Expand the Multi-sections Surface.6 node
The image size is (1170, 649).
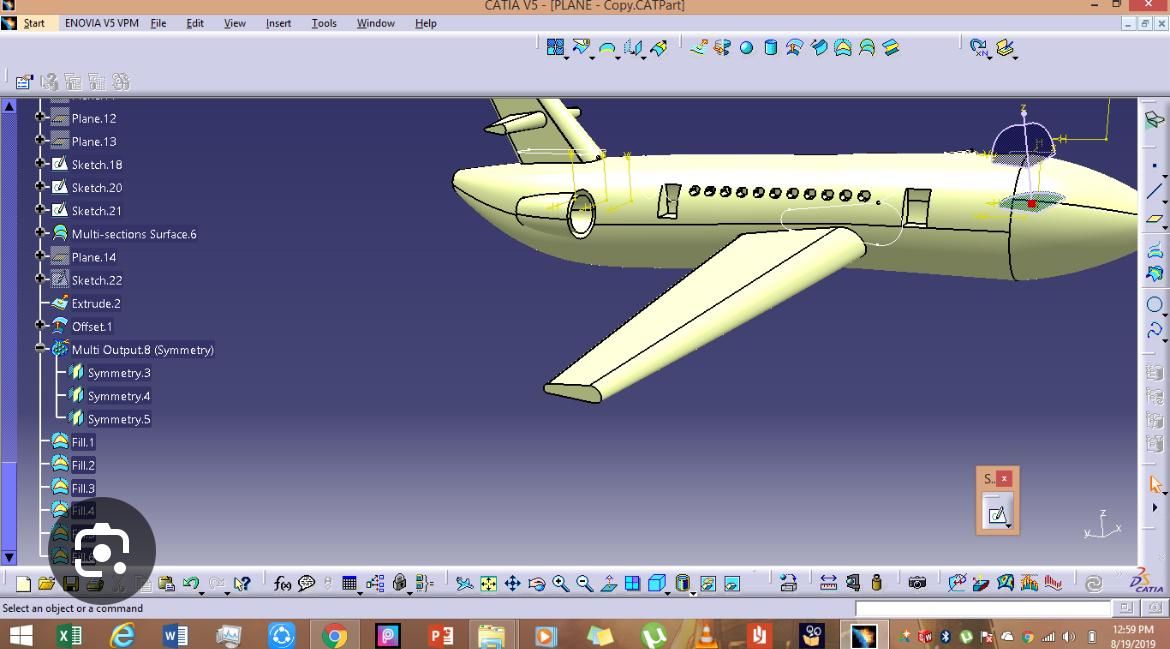(x=41, y=233)
